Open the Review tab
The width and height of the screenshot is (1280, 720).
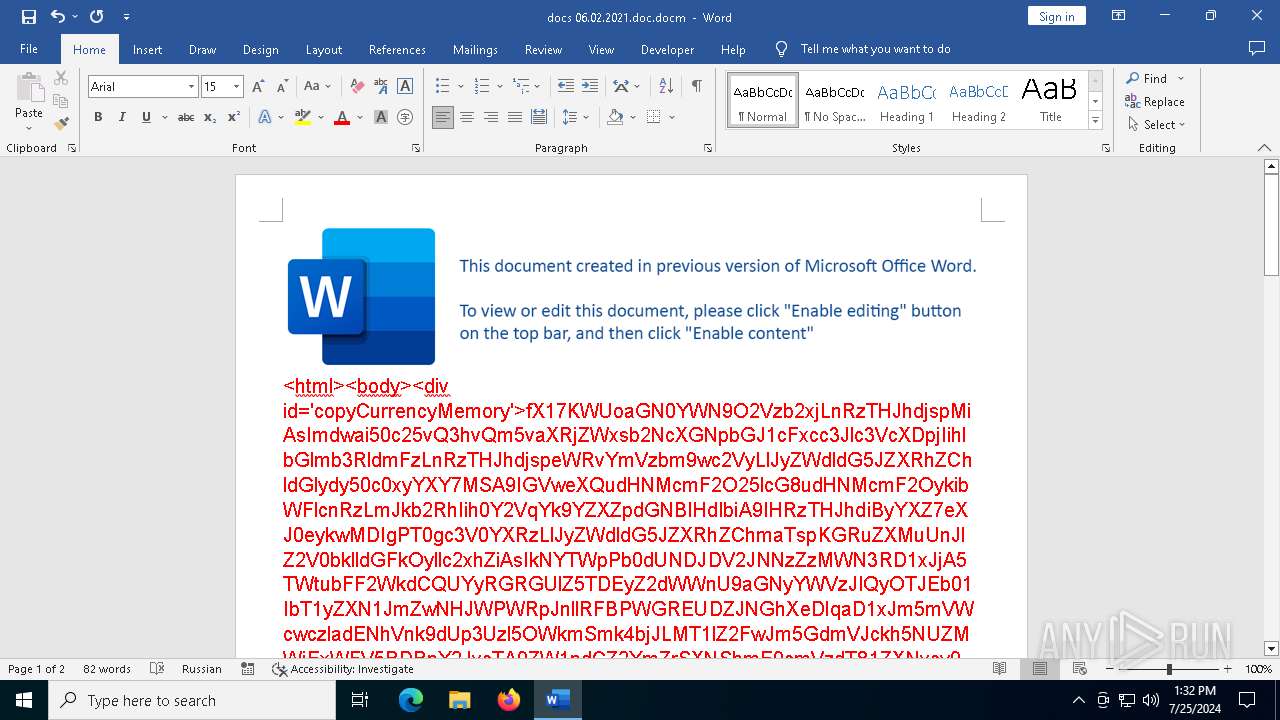point(543,49)
